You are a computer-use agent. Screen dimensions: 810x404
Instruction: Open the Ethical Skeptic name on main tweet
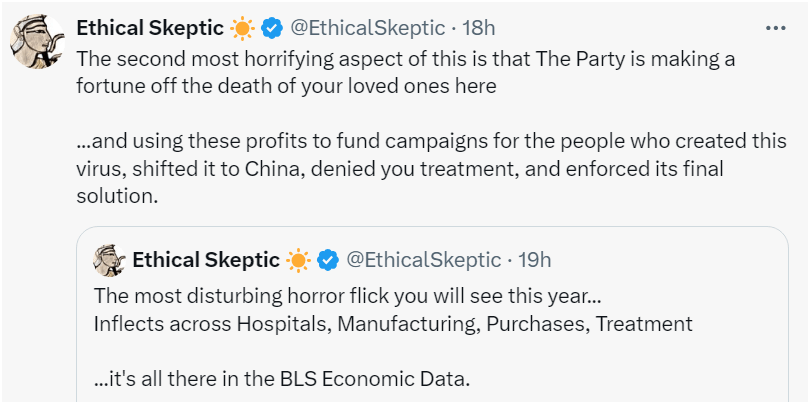[x=149, y=28]
